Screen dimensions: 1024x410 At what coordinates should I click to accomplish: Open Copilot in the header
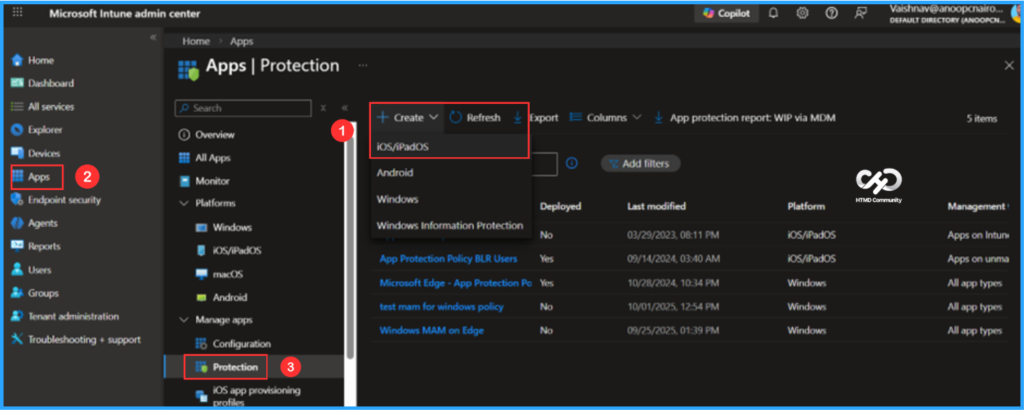[726, 14]
